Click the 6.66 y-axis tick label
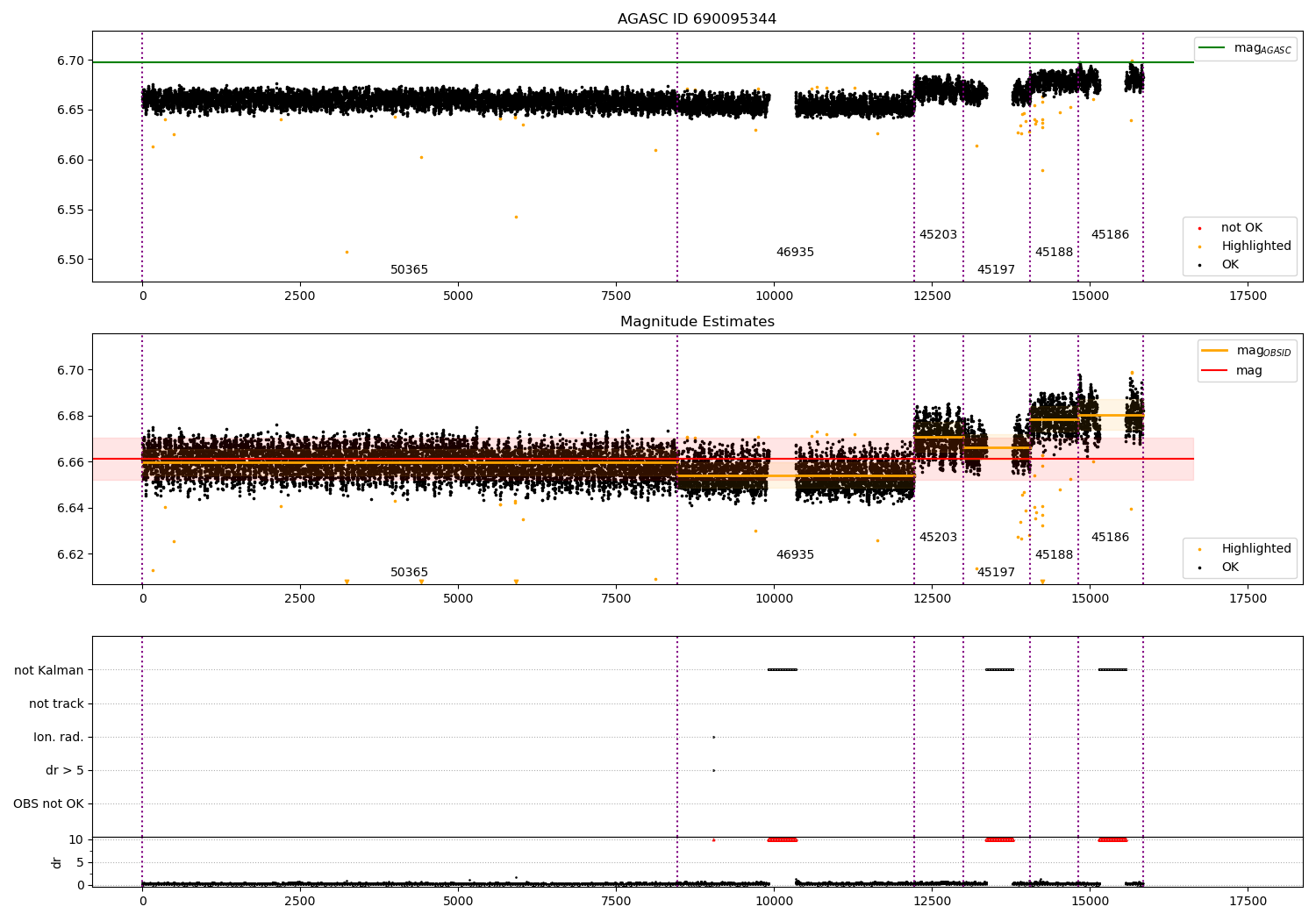 point(71,462)
